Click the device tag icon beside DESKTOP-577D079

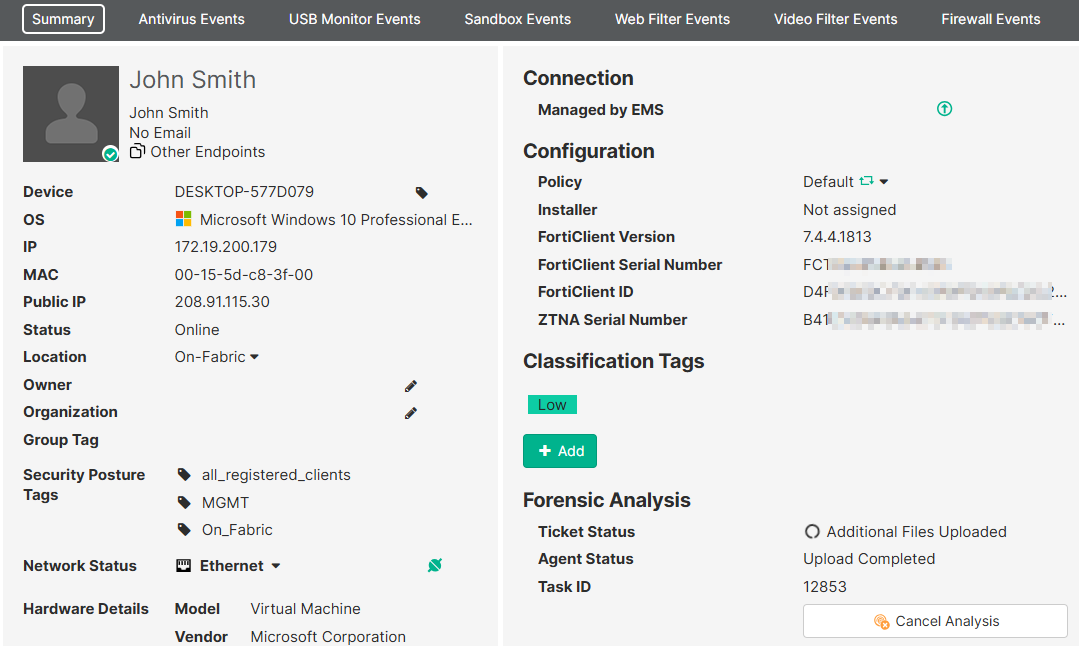click(x=422, y=192)
